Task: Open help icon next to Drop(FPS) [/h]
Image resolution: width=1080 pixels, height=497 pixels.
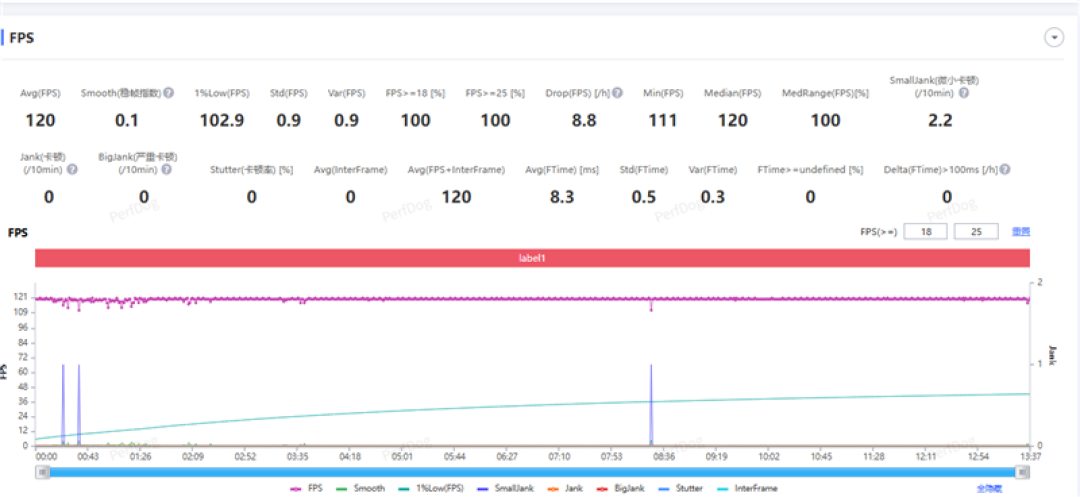Action: click(x=618, y=92)
